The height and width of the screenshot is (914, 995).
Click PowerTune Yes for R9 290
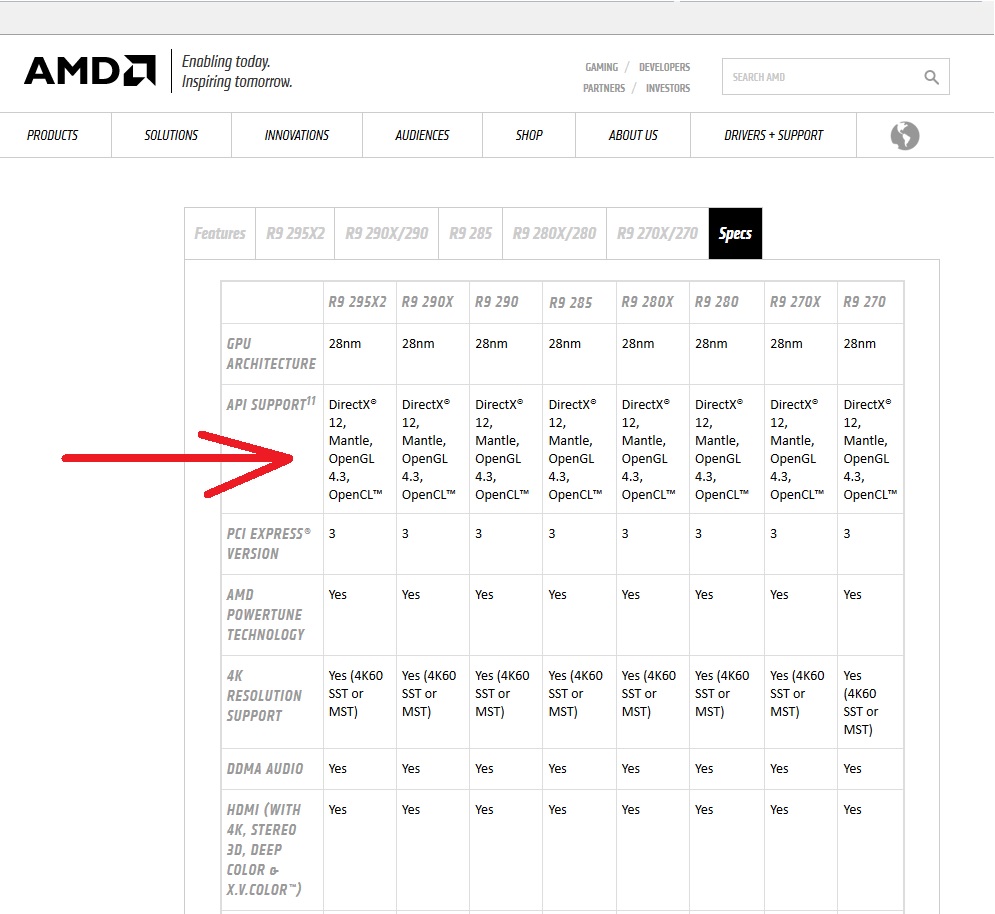pyautogui.click(x=484, y=595)
